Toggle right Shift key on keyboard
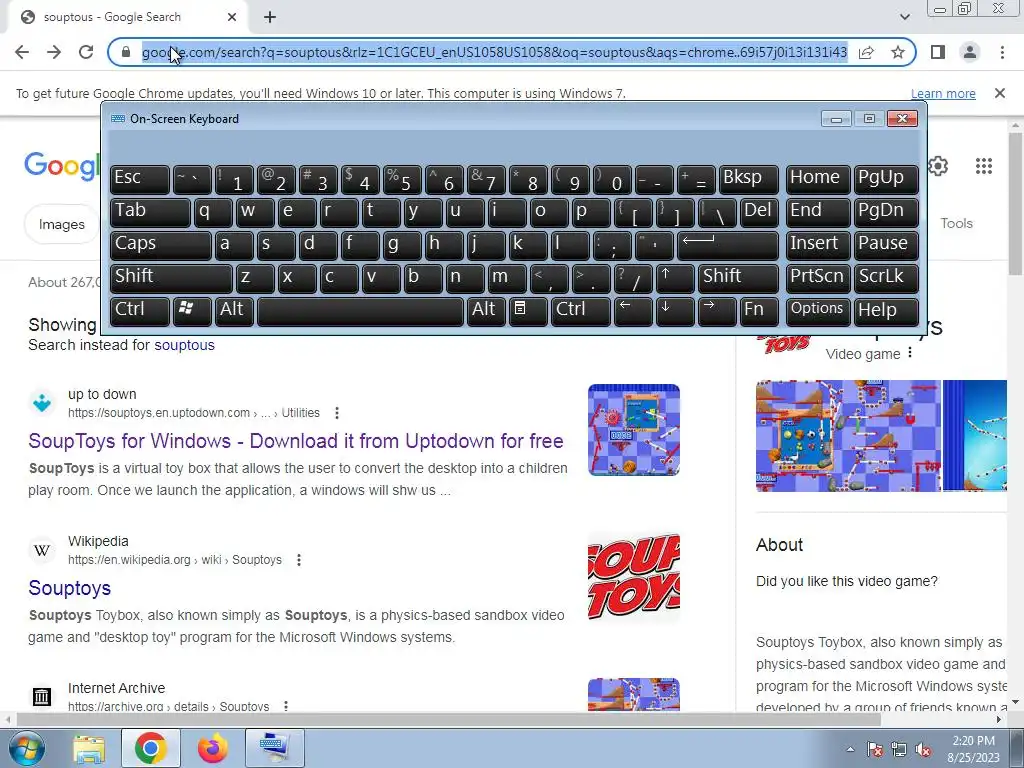1024x768 pixels. [738, 278]
